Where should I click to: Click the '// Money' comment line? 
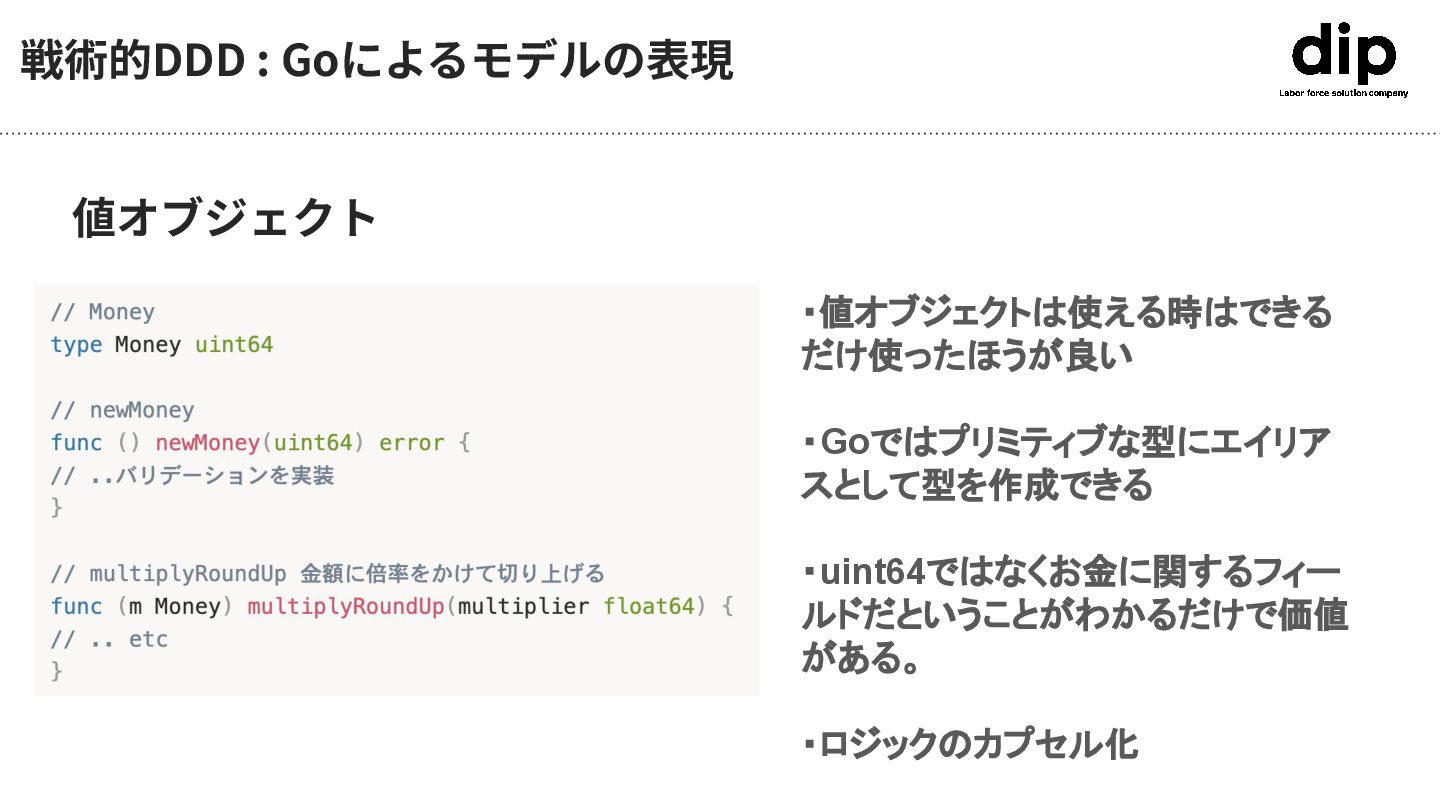point(103,312)
